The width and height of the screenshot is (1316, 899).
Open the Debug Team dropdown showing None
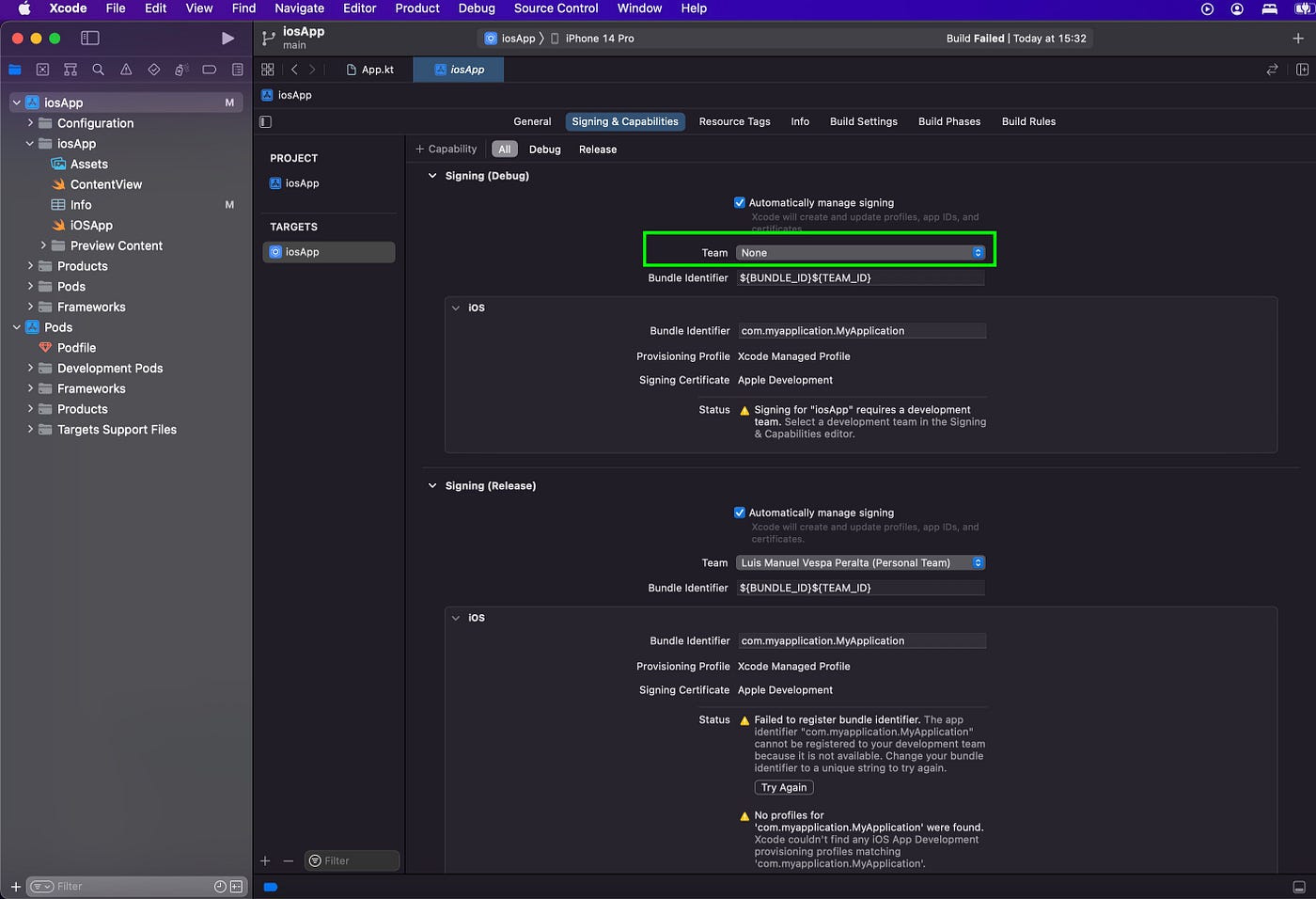tap(860, 253)
